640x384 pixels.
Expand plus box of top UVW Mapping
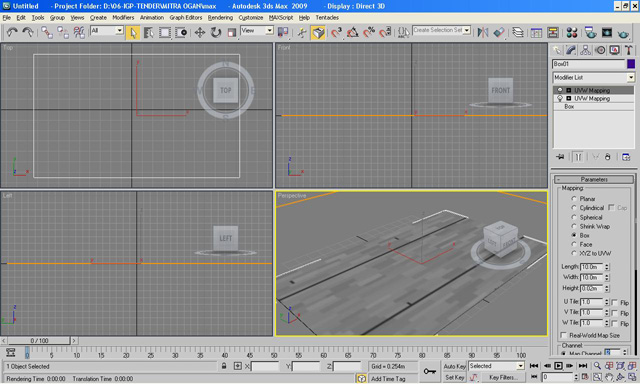pos(569,90)
